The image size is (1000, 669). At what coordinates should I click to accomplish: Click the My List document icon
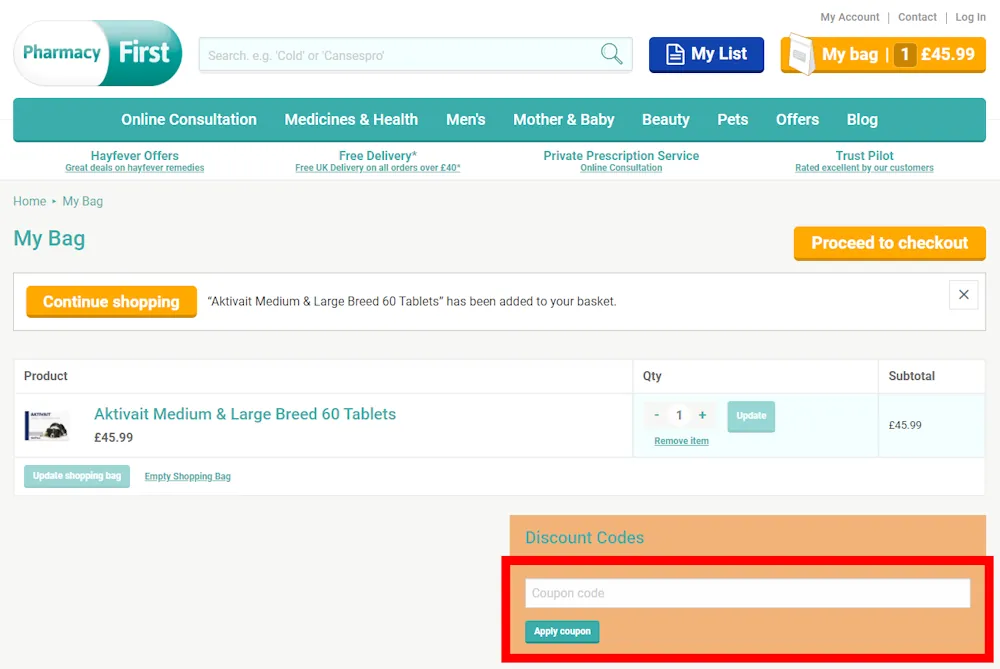coord(675,54)
